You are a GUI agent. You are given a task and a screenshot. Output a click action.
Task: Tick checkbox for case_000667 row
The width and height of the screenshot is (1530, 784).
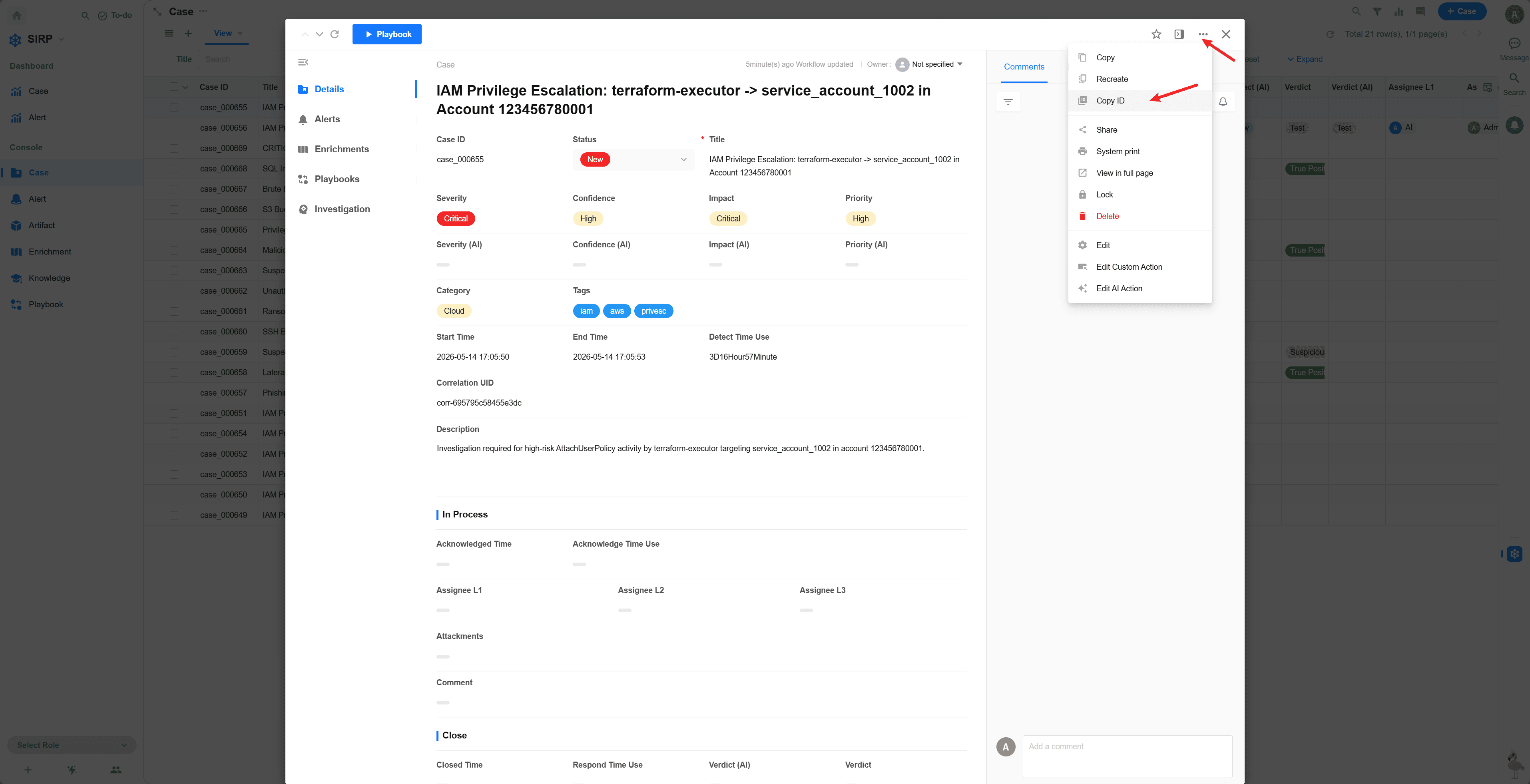(174, 189)
